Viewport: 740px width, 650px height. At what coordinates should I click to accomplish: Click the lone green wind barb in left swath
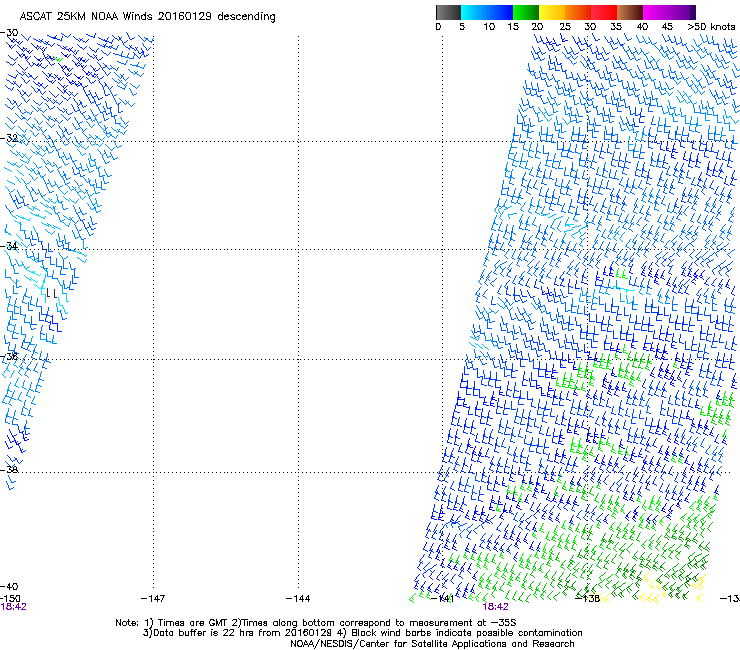click(x=59, y=59)
